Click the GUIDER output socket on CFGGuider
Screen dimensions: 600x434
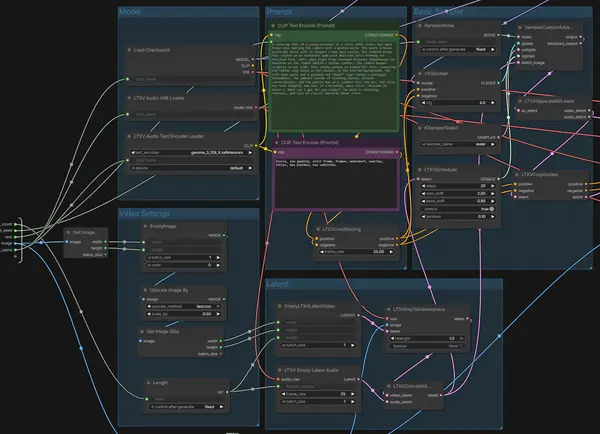499,83
